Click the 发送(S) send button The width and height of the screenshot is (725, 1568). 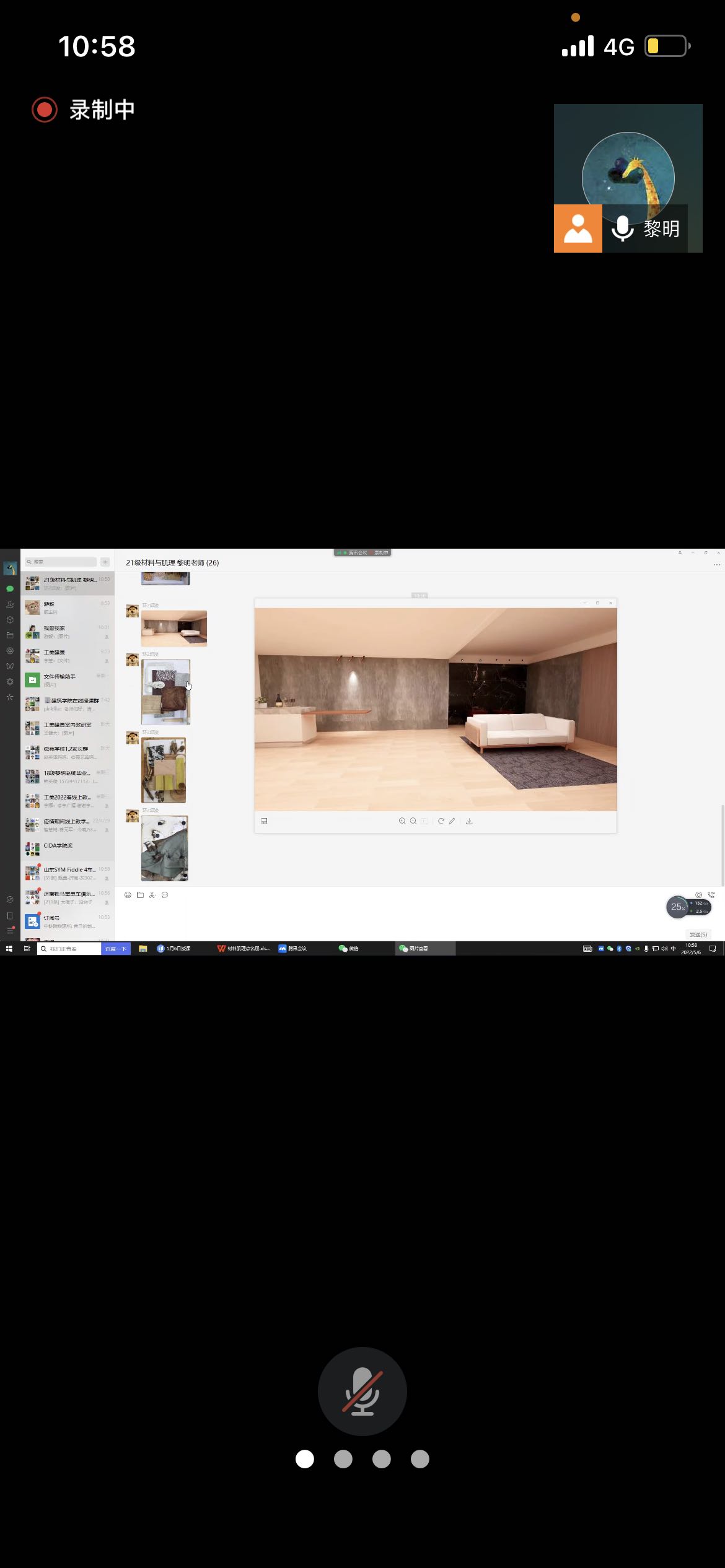[698, 934]
